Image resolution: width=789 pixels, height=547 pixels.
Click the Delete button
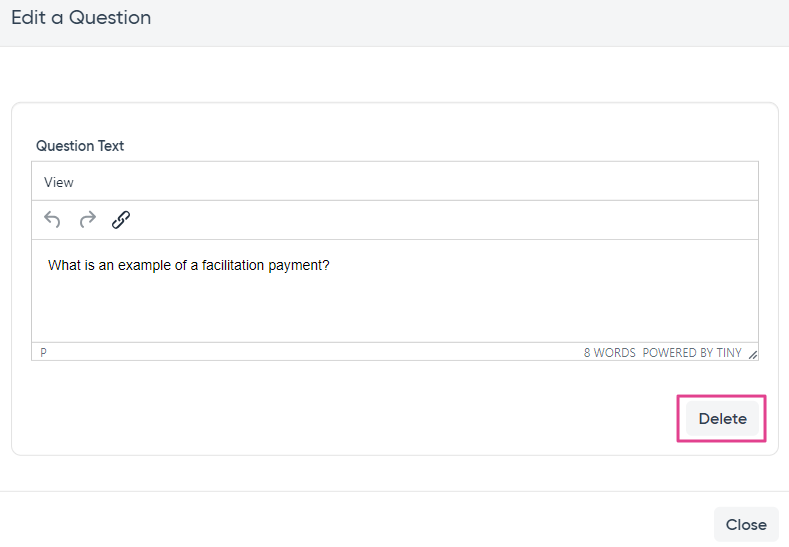point(722,419)
